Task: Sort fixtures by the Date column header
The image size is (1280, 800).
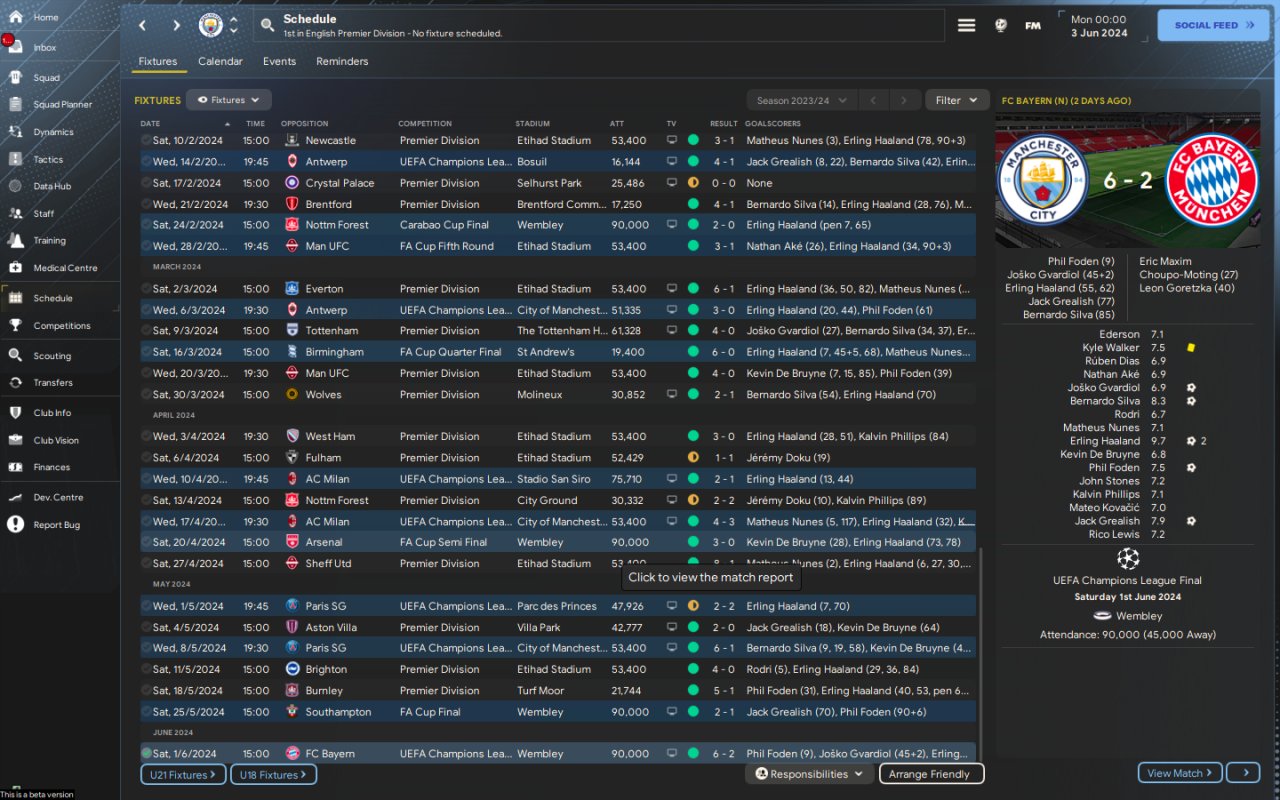Action: pyautogui.click(x=149, y=124)
